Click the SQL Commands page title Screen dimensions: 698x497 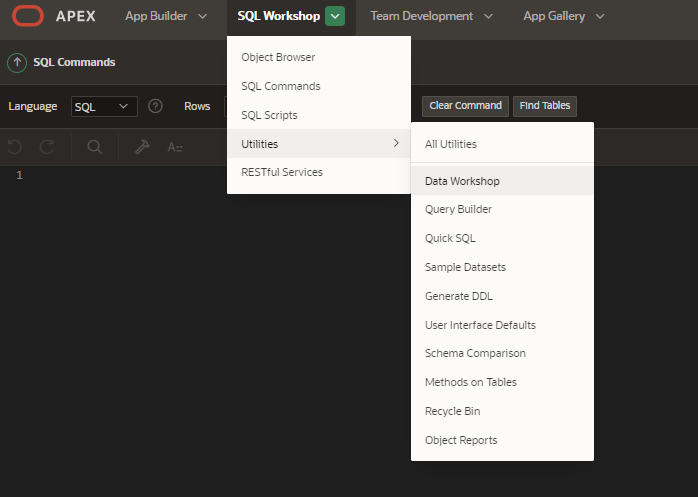(x=74, y=62)
